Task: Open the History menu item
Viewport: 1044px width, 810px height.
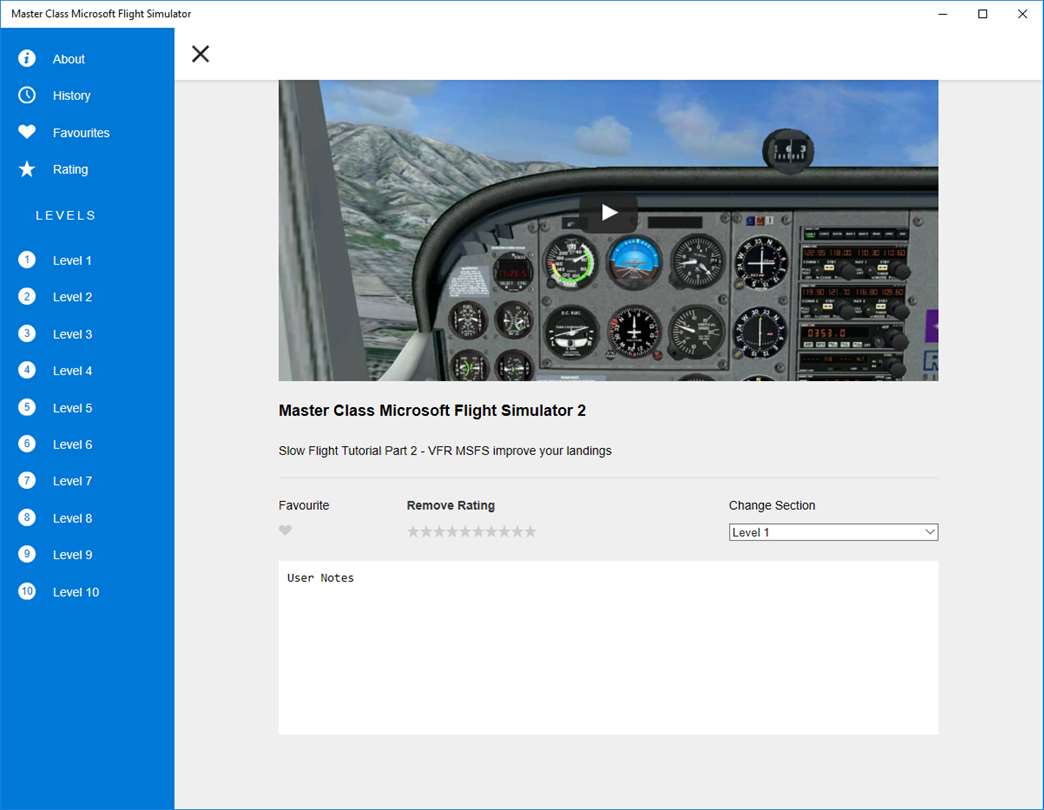Action: tap(71, 95)
